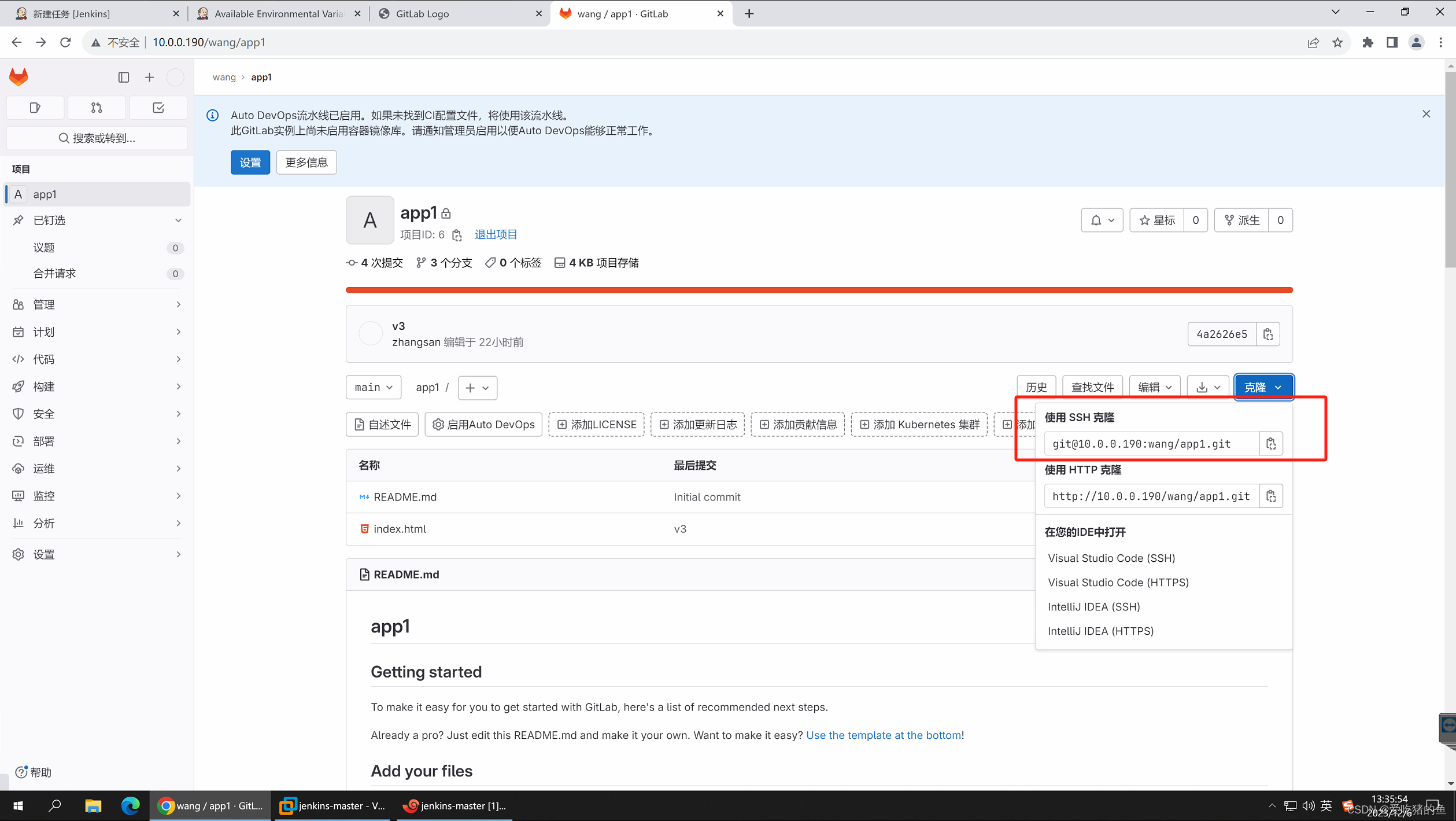Fork the project with 派生 button
The height and width of the screenshot is (821, 1456).
[x=1242, y=220]
